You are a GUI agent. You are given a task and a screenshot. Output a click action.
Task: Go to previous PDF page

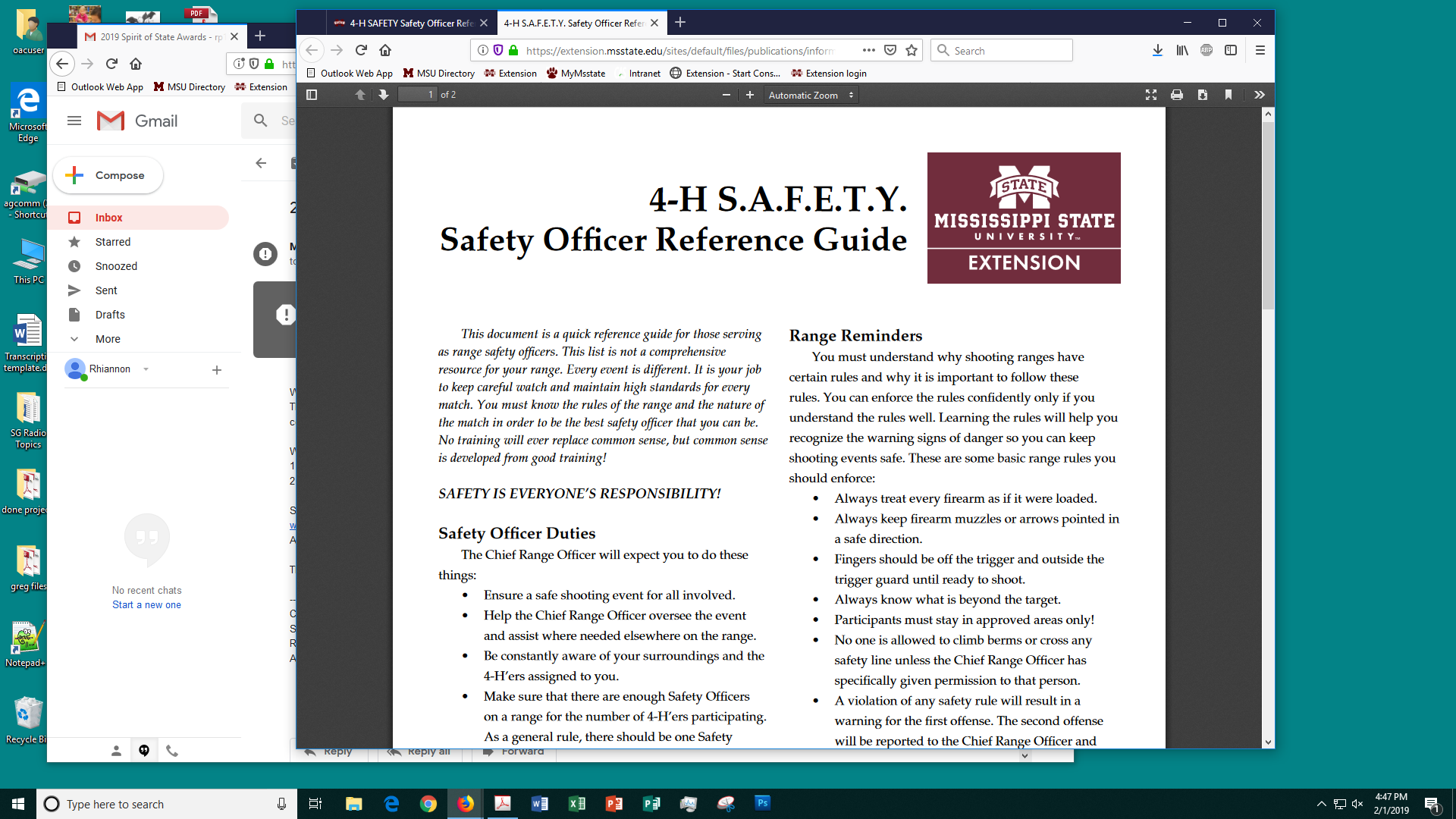click(x=360, y=95)
